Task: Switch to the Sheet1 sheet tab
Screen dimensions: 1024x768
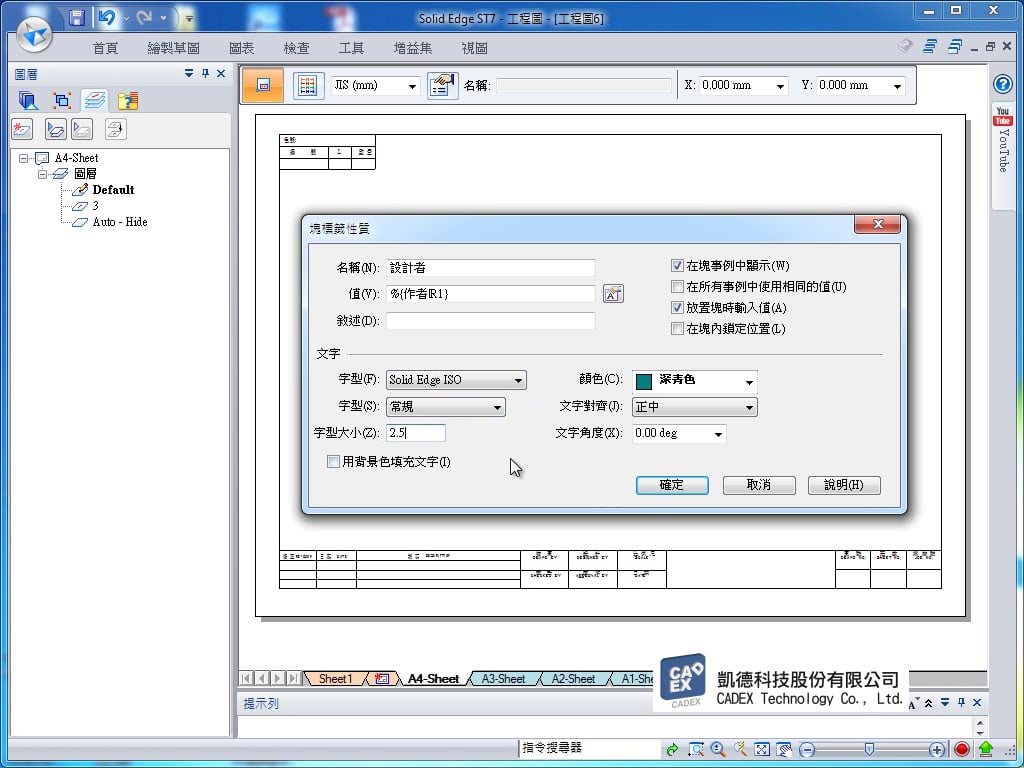Action: pyautogui.click(x=335, y=679)
